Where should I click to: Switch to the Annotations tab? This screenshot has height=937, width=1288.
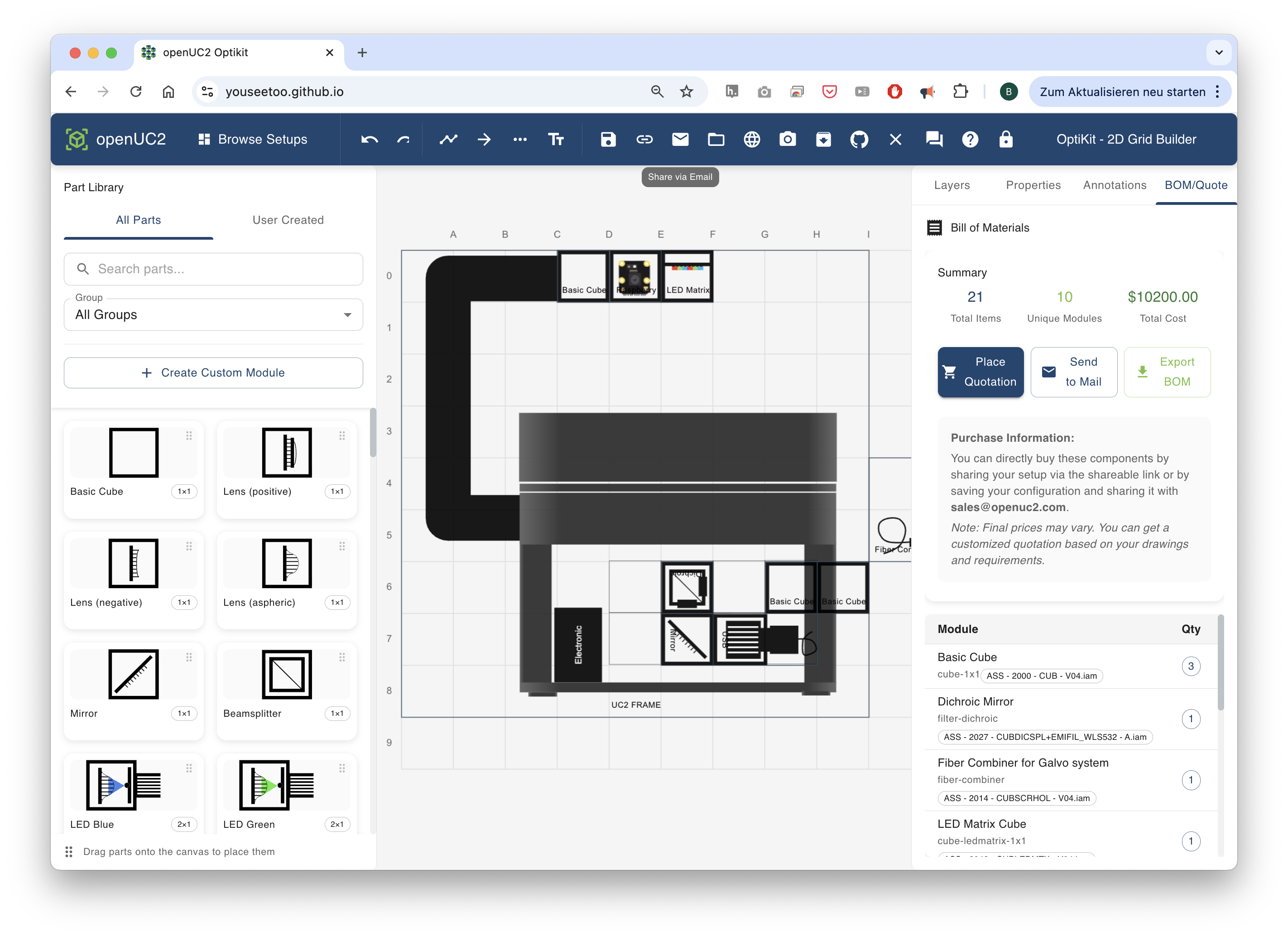point(1114,185)
